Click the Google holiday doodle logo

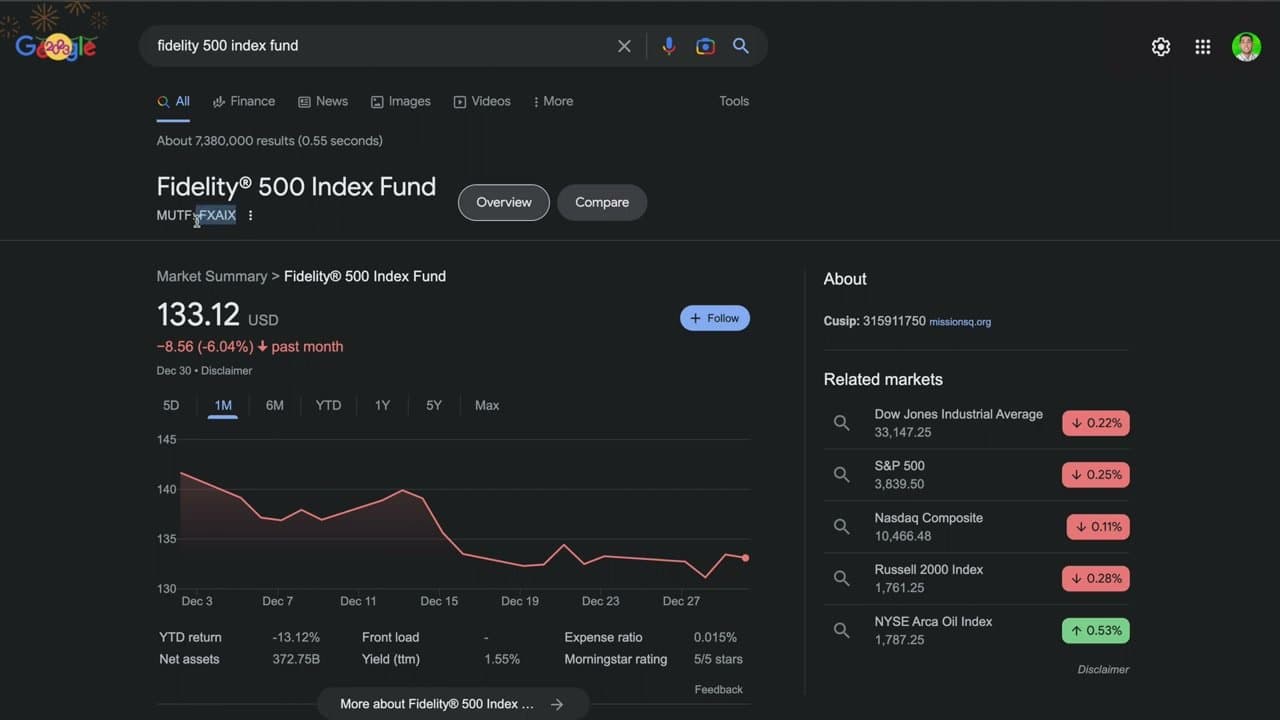(x=56, y=45)
